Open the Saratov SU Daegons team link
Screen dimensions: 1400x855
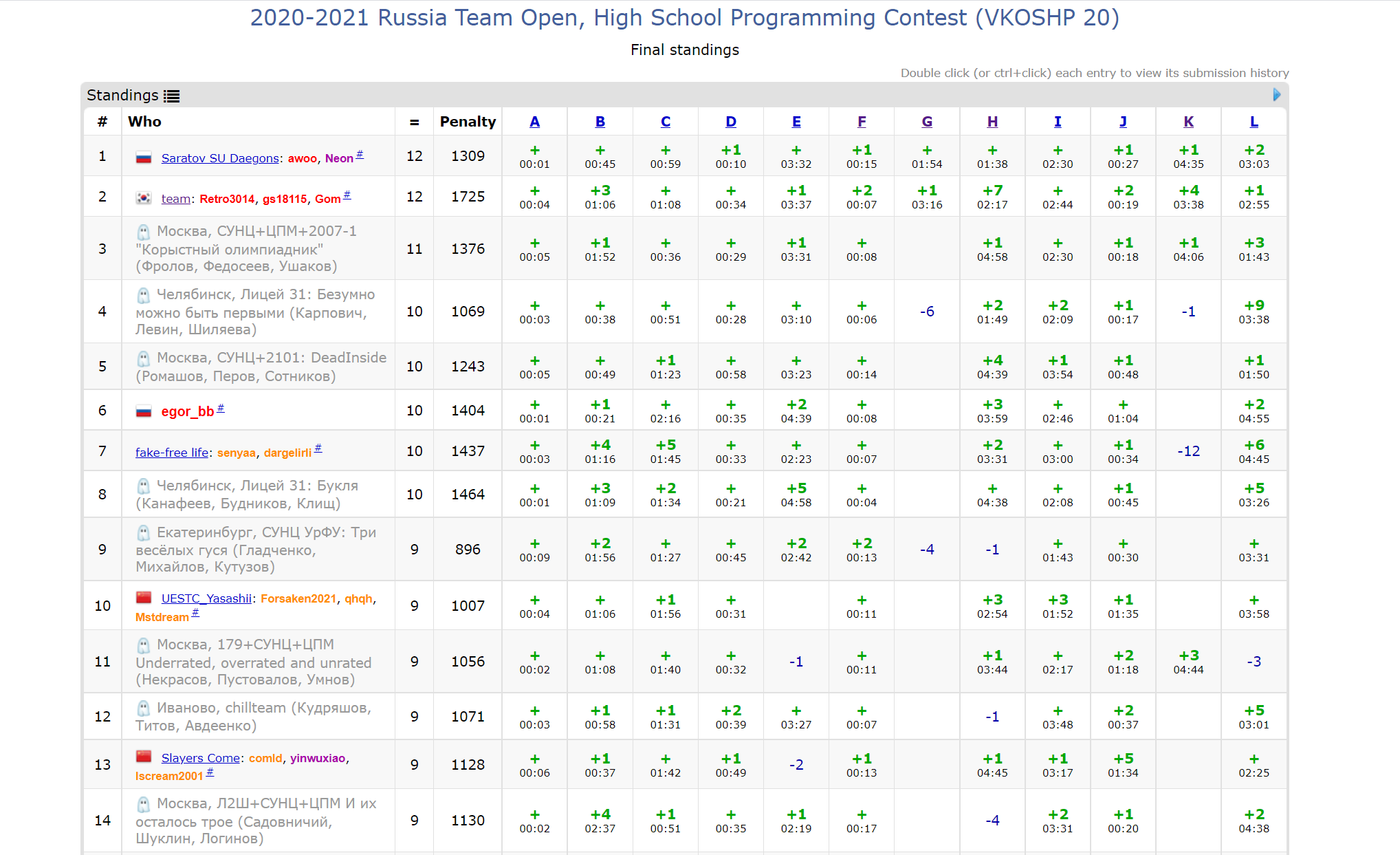pos(220,158)
